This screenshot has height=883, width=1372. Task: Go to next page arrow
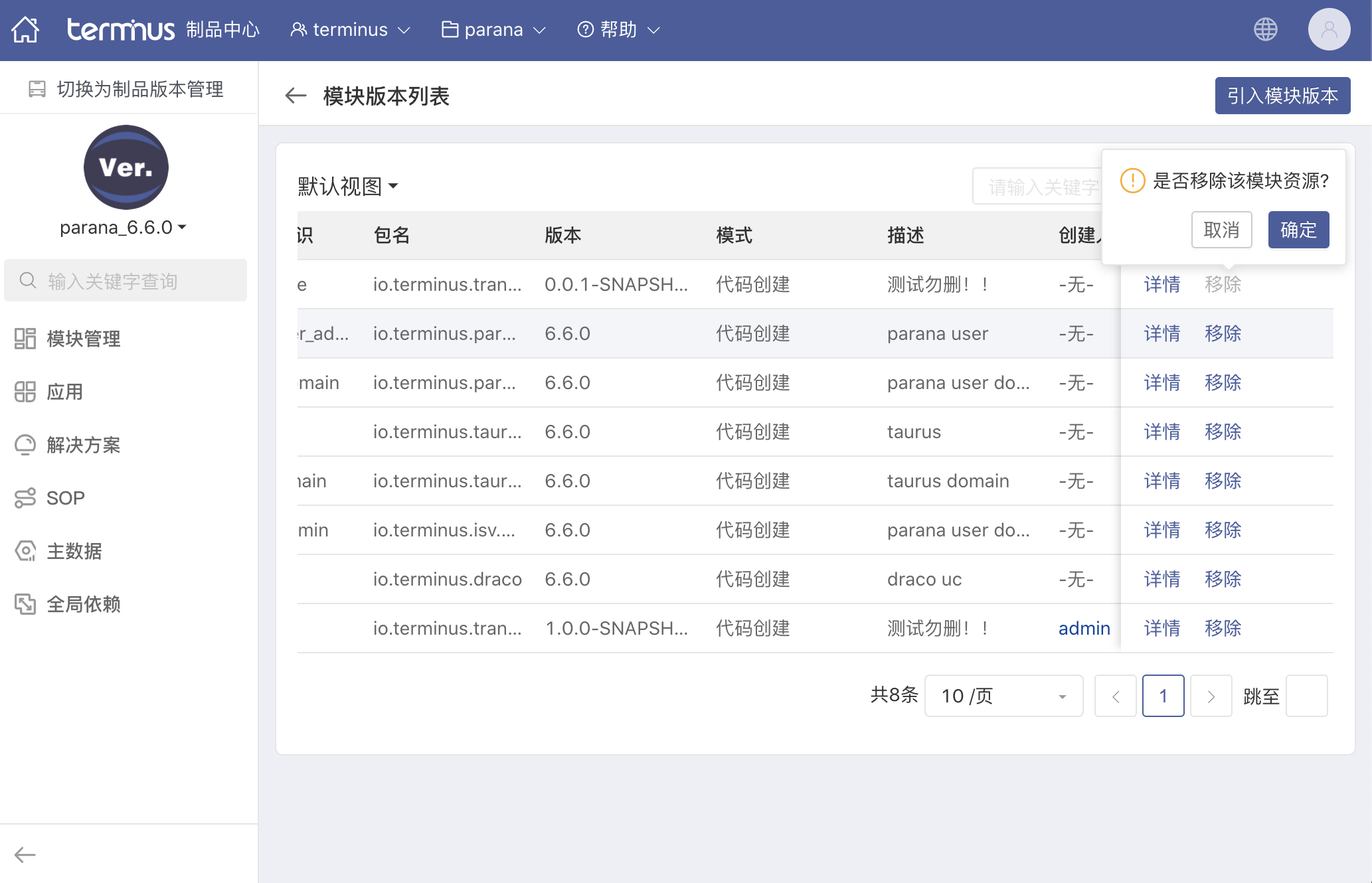coord(1211,696)
